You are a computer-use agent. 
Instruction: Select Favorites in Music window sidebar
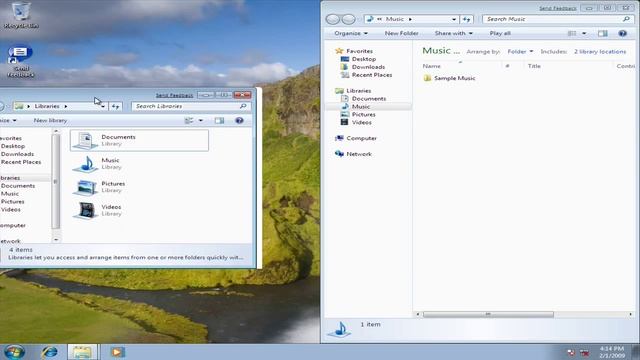pyautogui.click(x=359, y=51)
